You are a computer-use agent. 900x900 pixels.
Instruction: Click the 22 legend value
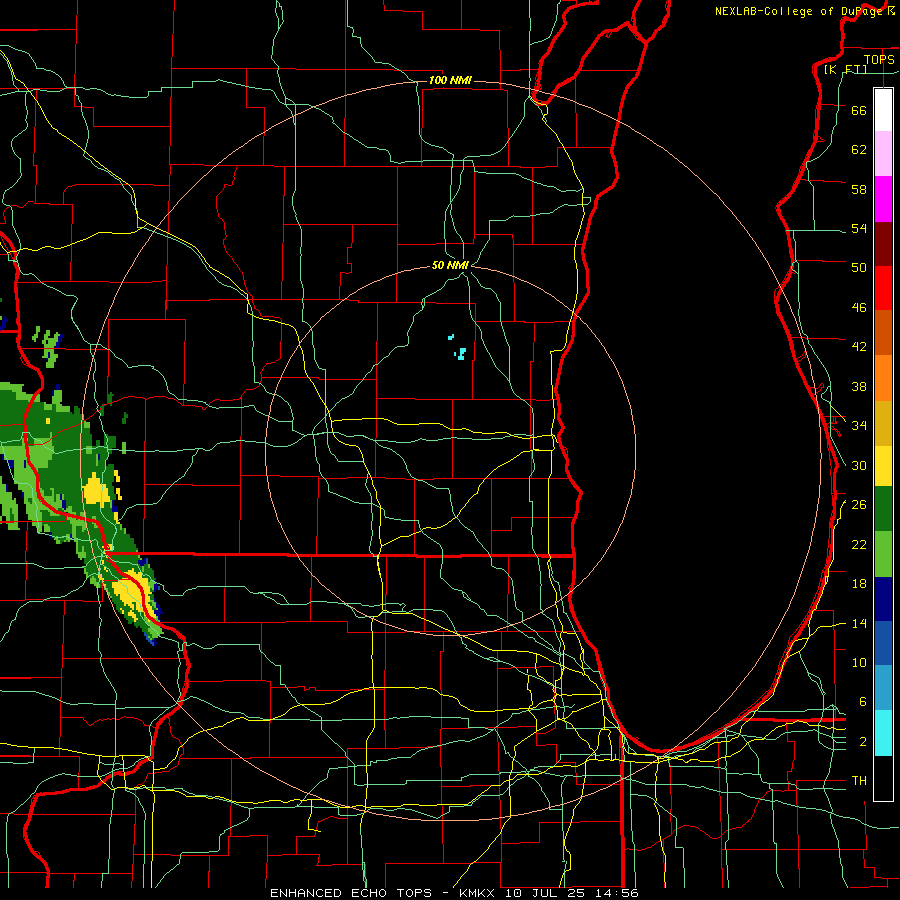[859, 544]
